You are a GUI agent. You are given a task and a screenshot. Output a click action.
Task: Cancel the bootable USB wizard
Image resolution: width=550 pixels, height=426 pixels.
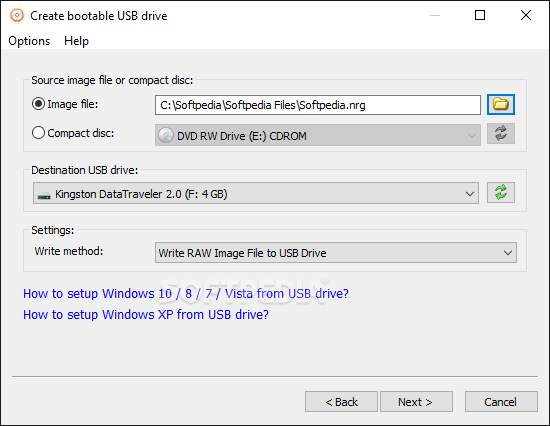(x=501, y=401)
